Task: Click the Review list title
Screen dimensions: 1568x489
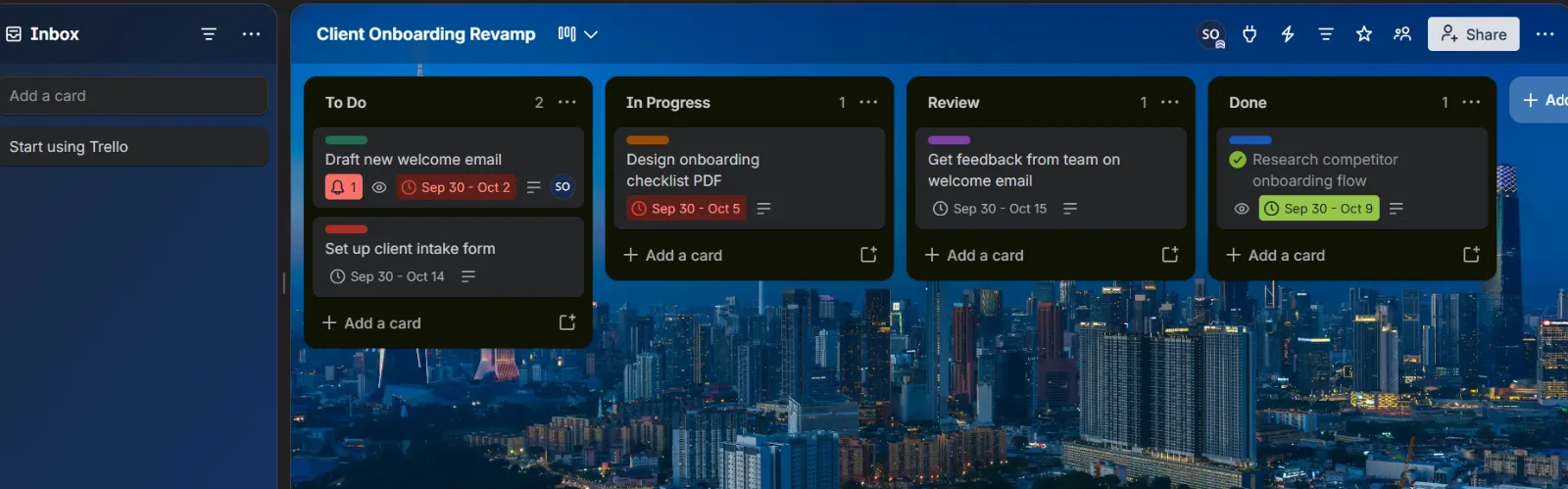Action: point(954,103)
